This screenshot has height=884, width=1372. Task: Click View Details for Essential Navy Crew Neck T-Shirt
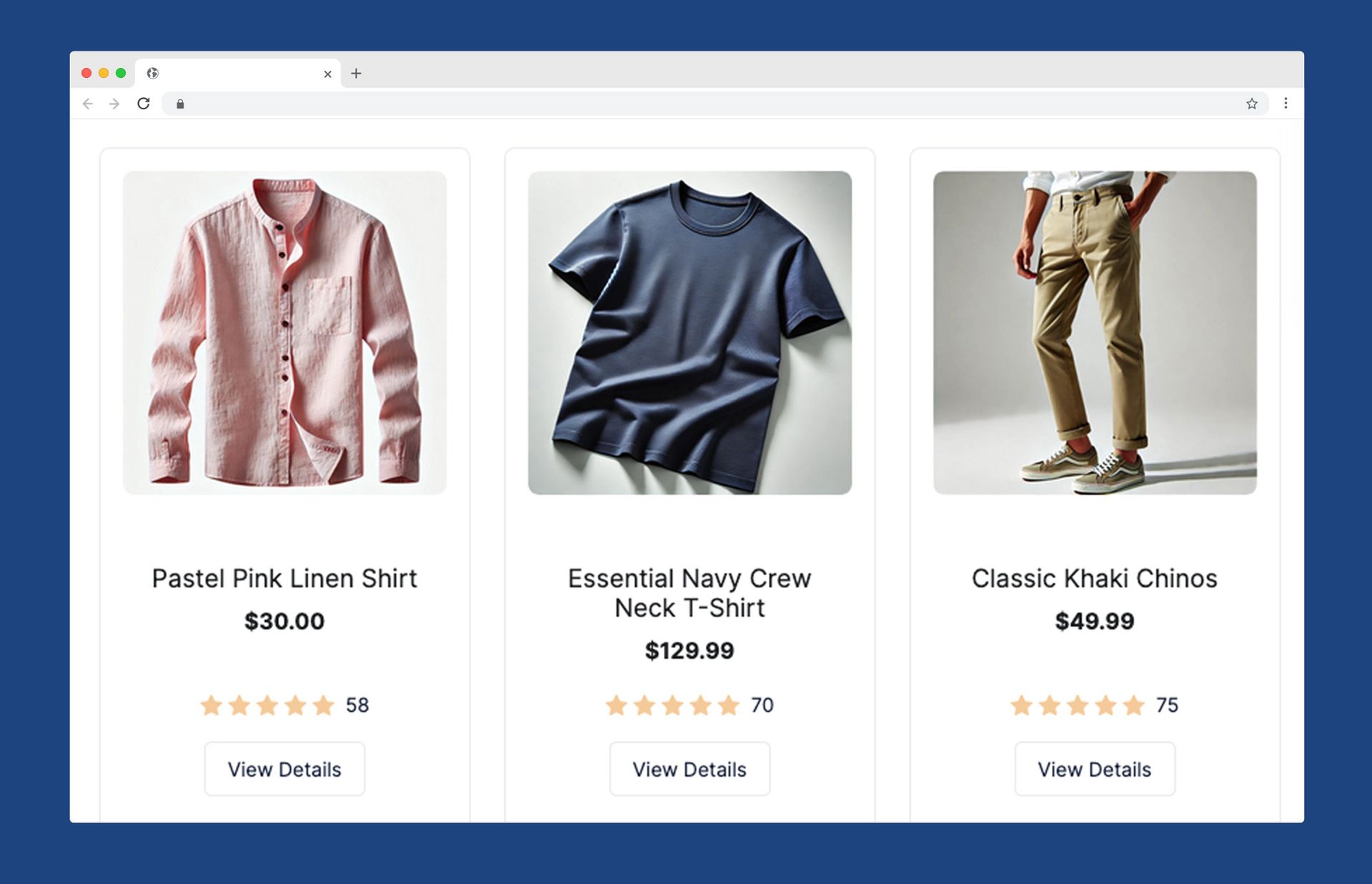[x=689, y=769]
